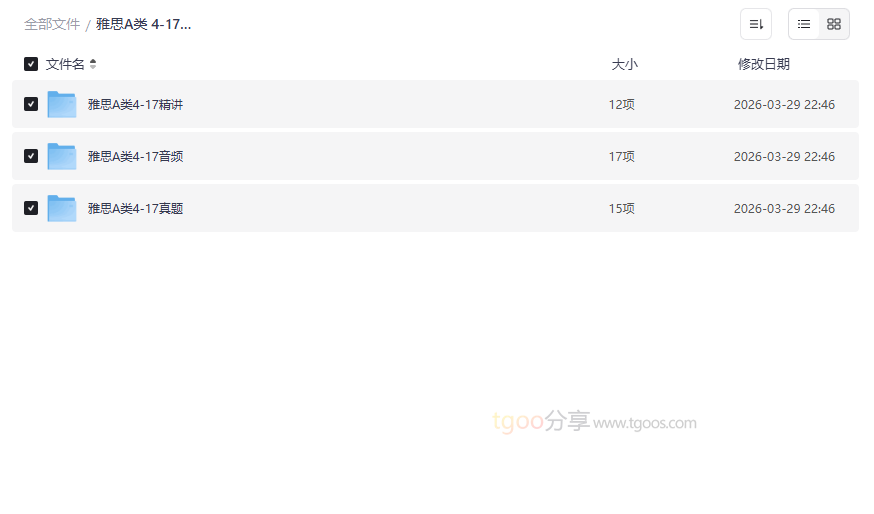This screenshot has width=874, height=514.
Task: Click the 修改日期 column header
Action: (763, 64)
